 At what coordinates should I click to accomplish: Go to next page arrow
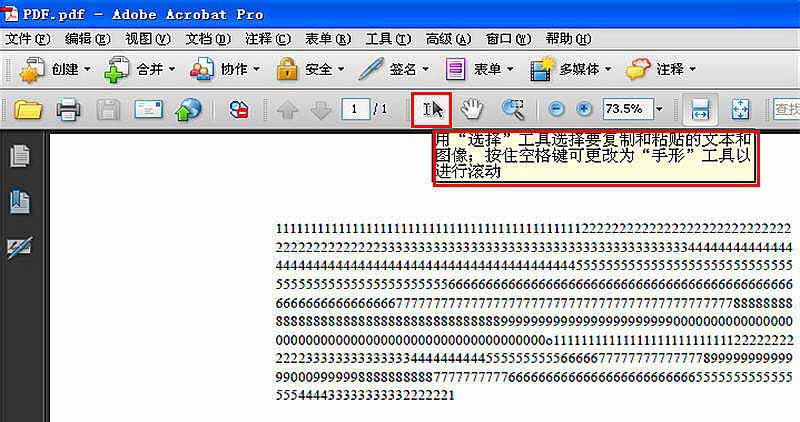(x=320, y=109)
